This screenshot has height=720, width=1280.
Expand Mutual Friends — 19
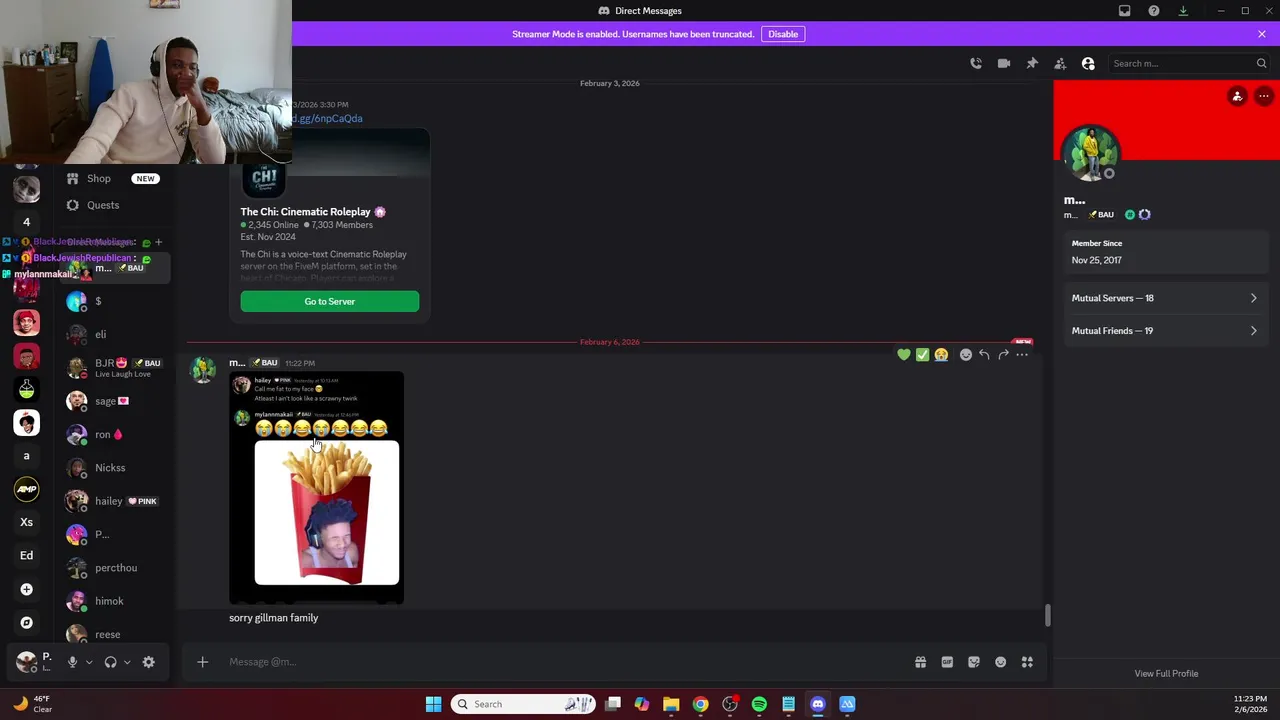1164,331
